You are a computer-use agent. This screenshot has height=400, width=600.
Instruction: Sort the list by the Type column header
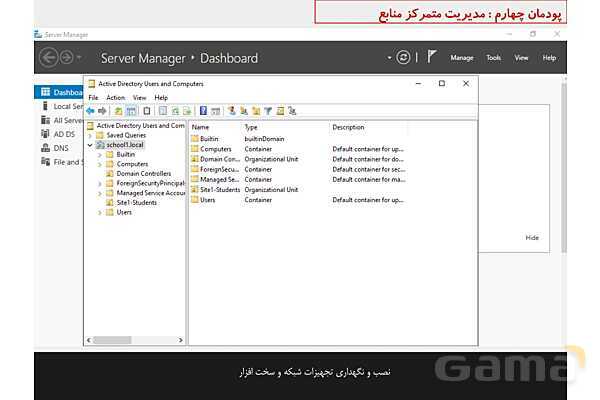tap(285, 127)
